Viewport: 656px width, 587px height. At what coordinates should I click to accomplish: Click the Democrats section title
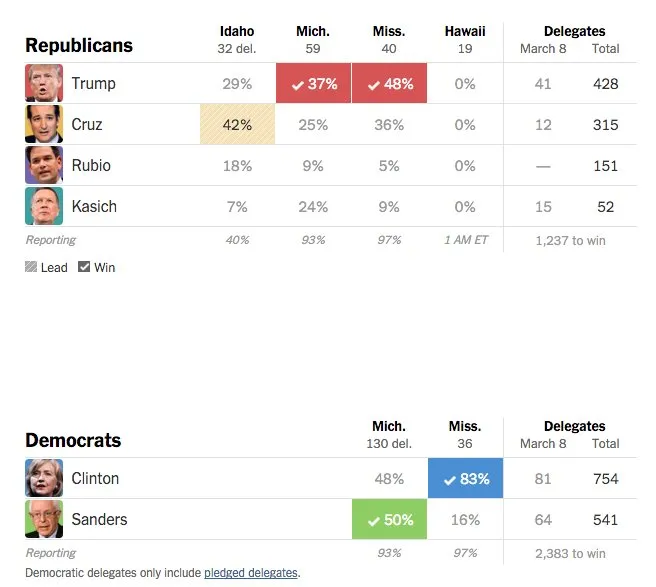[x=73, y=440]
